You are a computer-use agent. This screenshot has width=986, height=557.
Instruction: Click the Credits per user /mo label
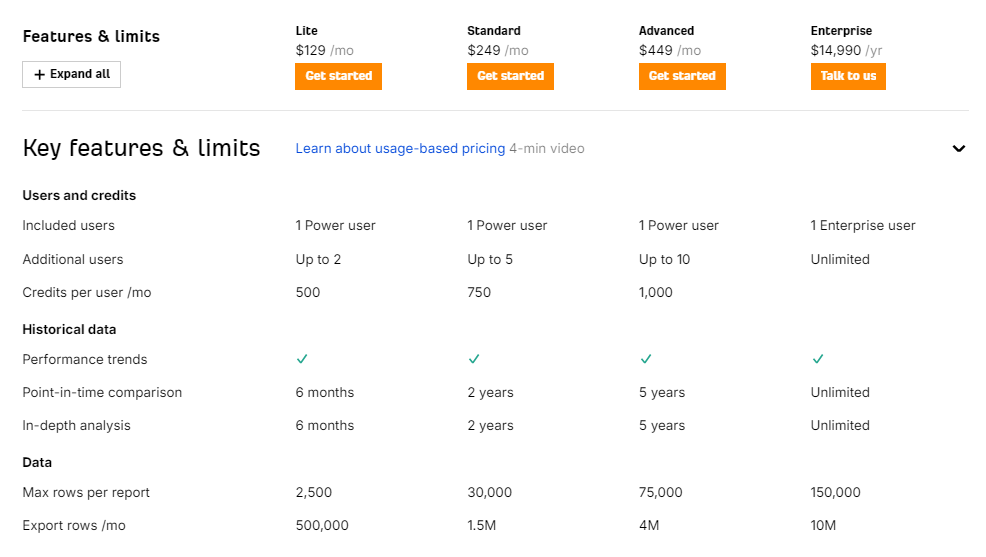pyautogui.click(x=87, y=292)
